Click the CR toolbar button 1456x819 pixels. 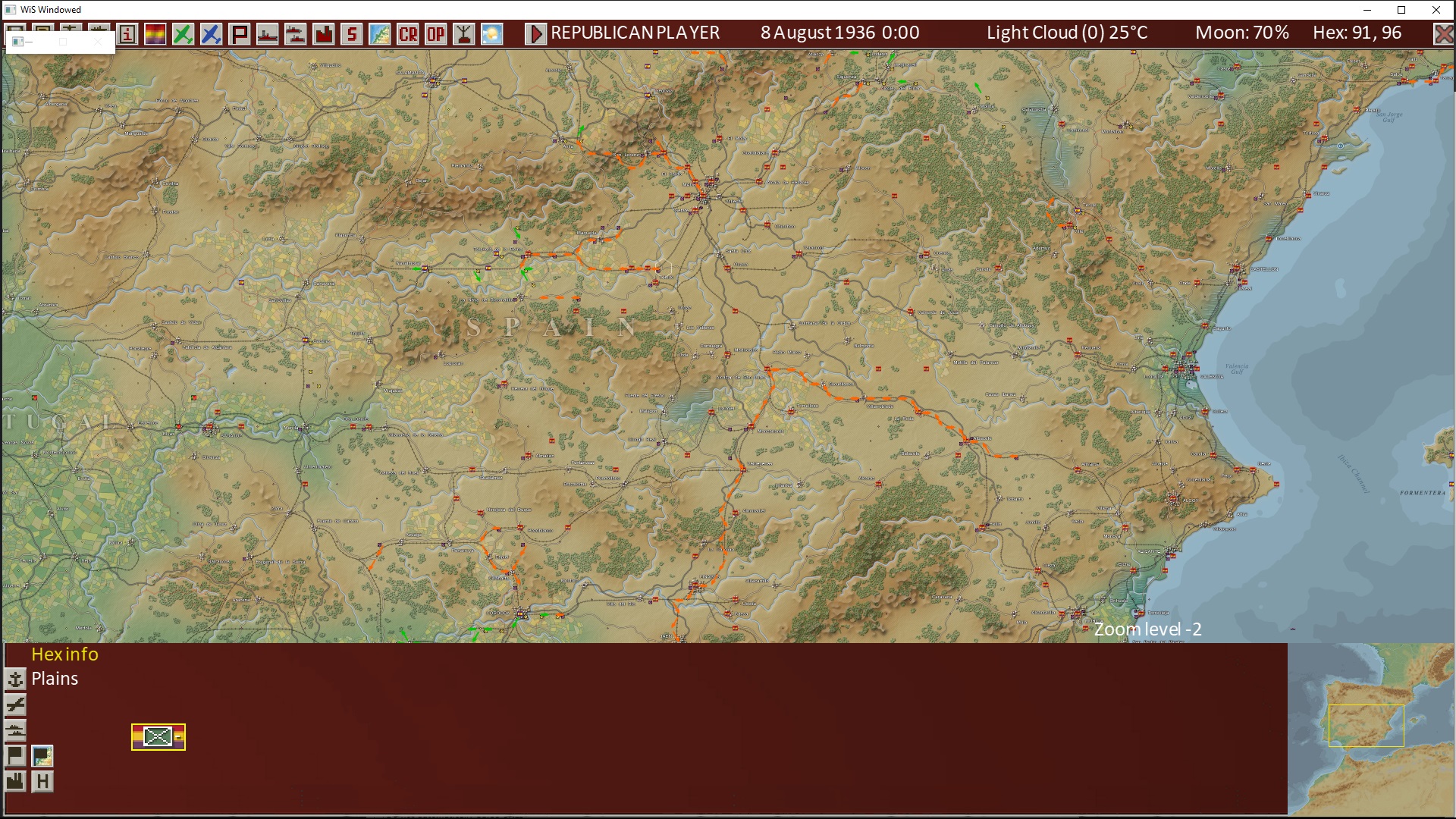pyautogui.click(x=408, y=34)
